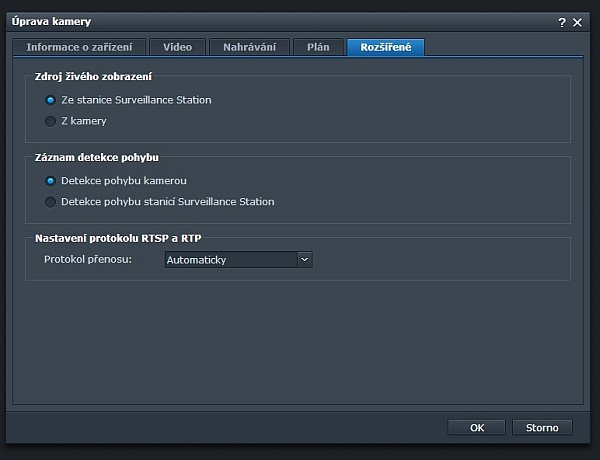Close the Úprava kamery dialog

click(x=577, y=23)
